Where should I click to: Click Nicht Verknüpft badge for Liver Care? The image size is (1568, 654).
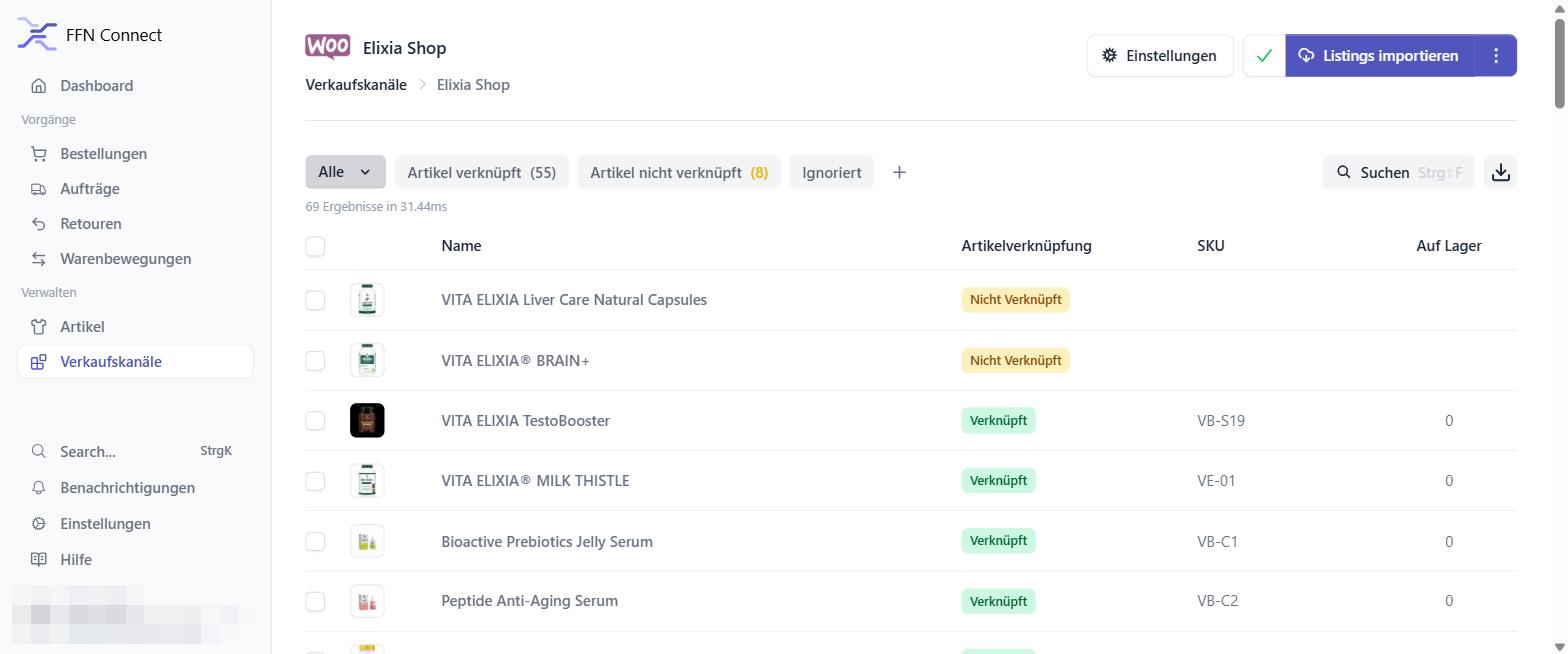(x=1015, y=300)
